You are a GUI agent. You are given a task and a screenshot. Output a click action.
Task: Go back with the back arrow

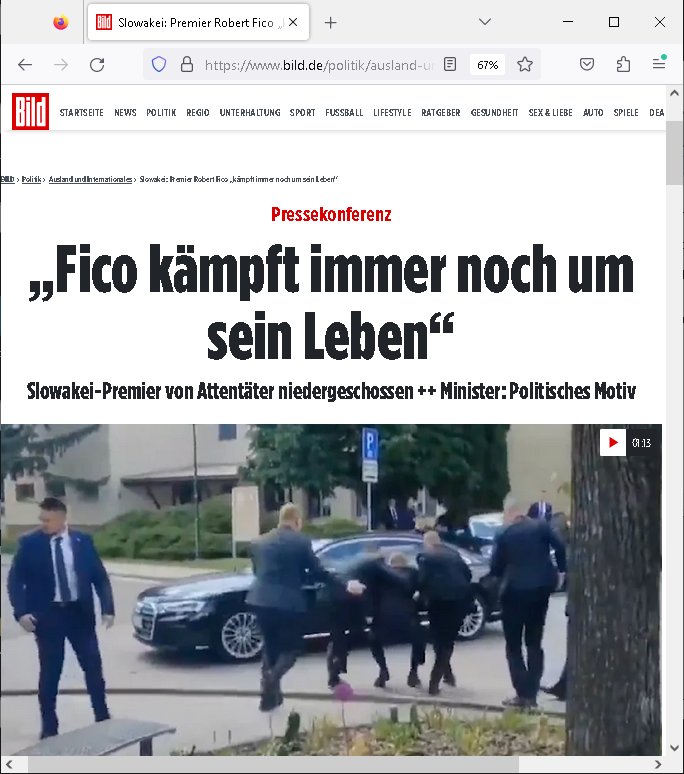point(25,65)
